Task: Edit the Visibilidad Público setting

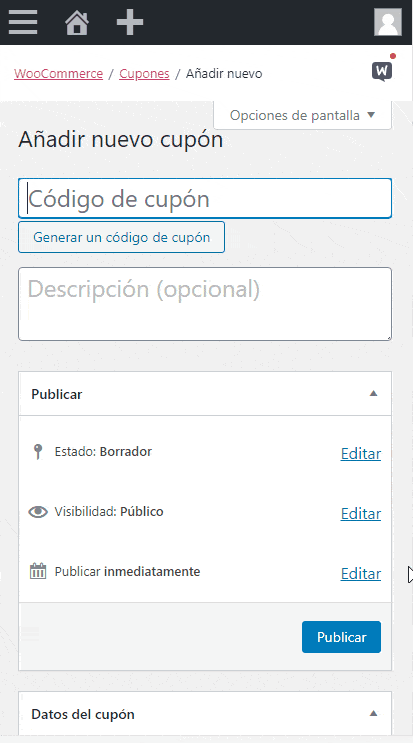Action: (360, 514)
